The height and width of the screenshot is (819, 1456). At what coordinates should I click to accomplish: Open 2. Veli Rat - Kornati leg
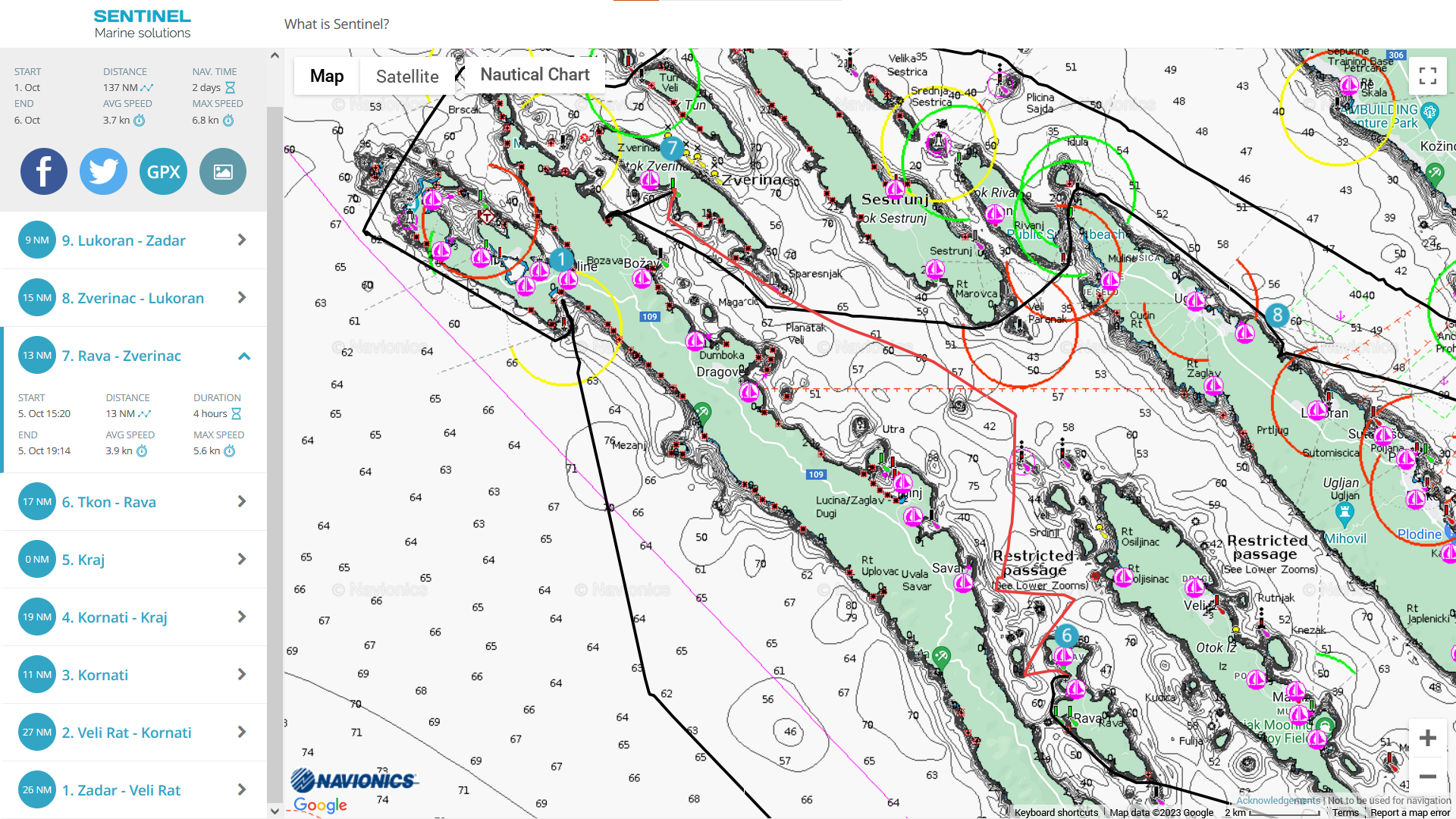click(x=133, y=733)
